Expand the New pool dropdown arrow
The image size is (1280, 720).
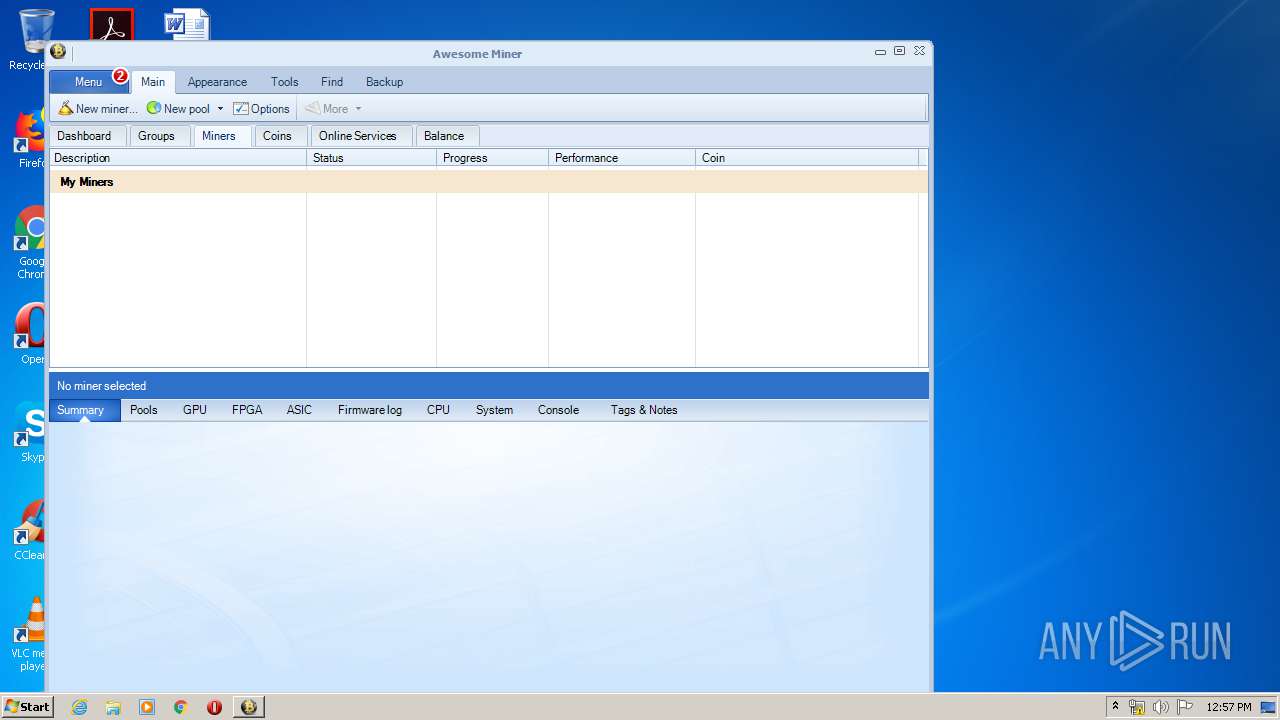point(220,108)
